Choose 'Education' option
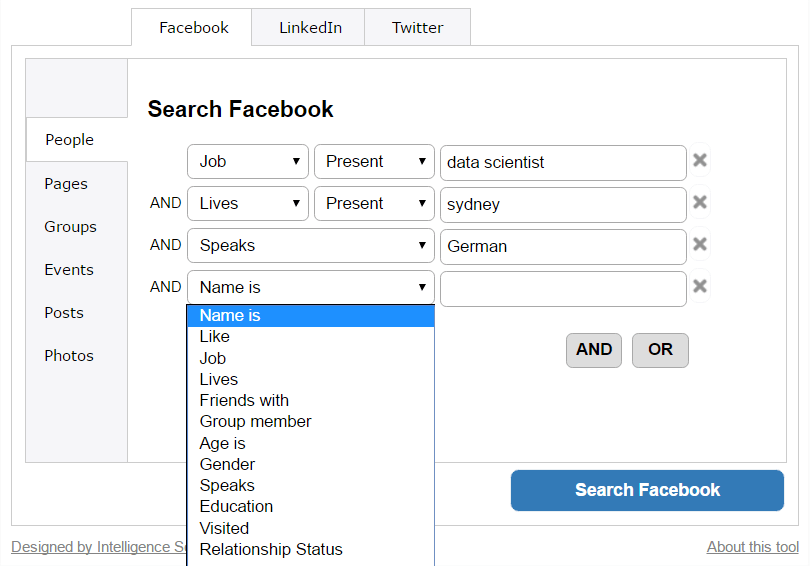Screen dimensions: 810x566 [x=310, y=507]
